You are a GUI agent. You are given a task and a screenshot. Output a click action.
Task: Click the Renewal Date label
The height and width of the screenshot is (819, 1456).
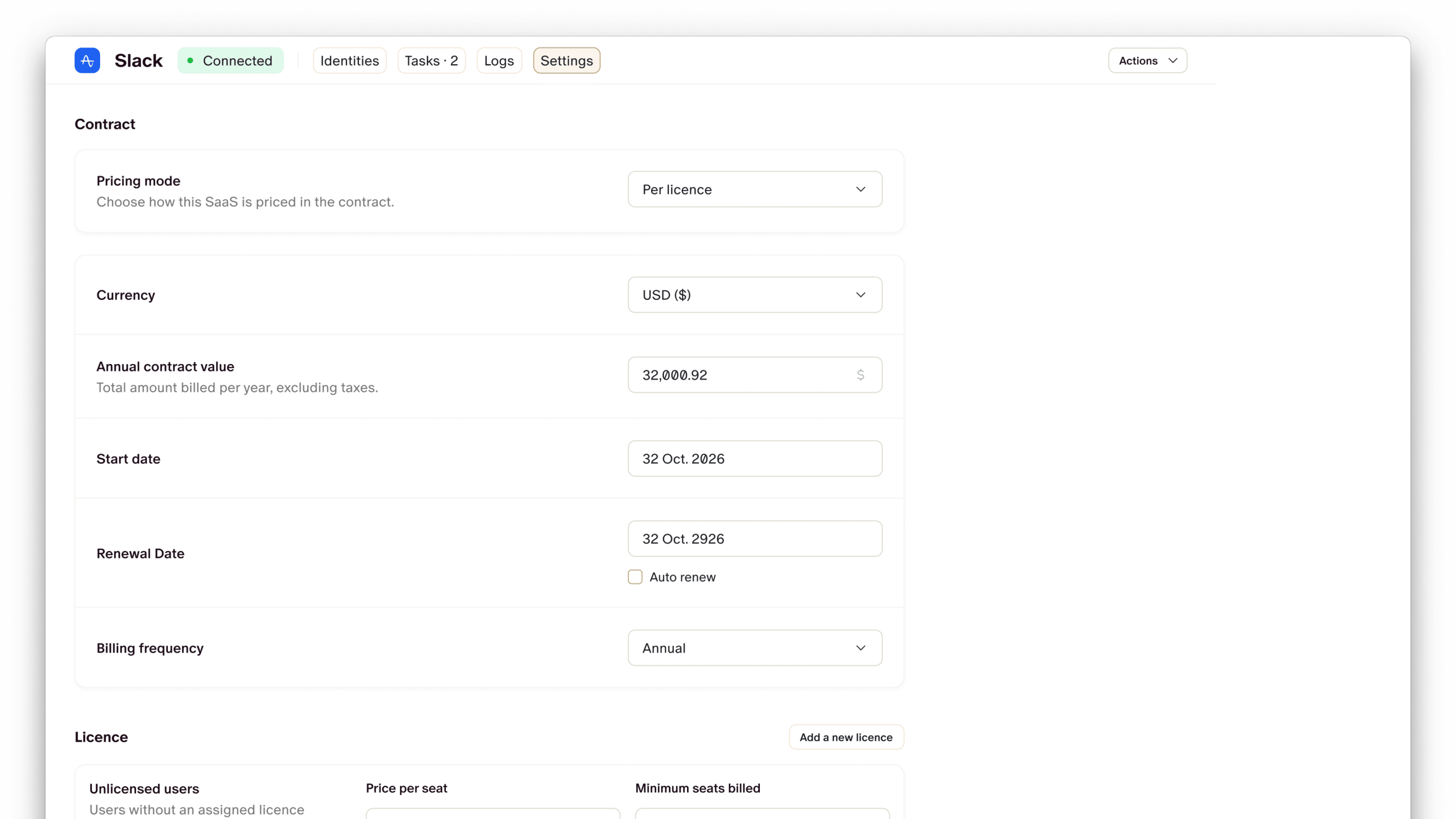[x=140, y=554]
